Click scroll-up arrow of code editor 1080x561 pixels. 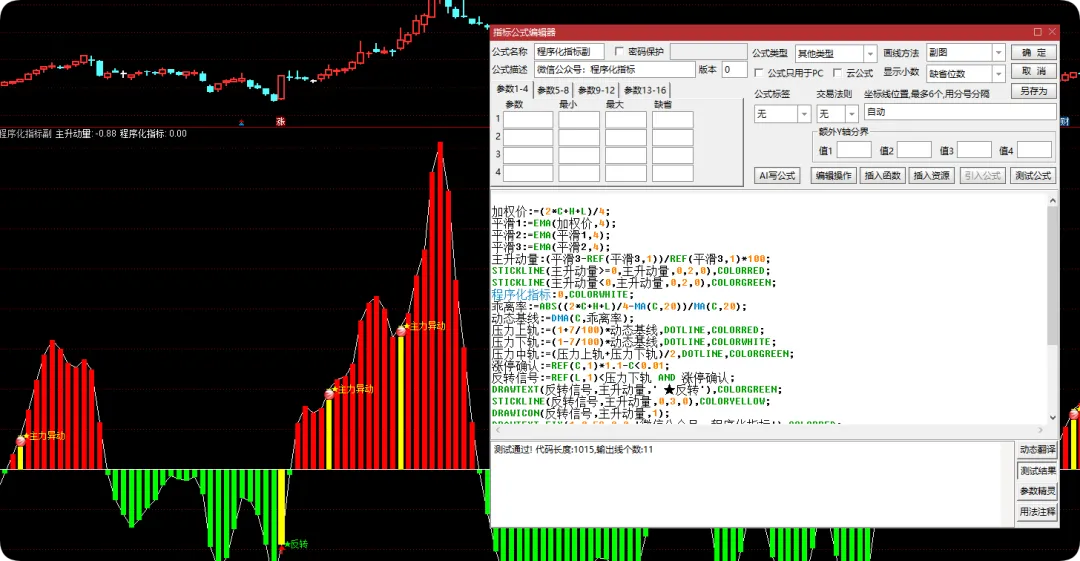coord(1052,201)
